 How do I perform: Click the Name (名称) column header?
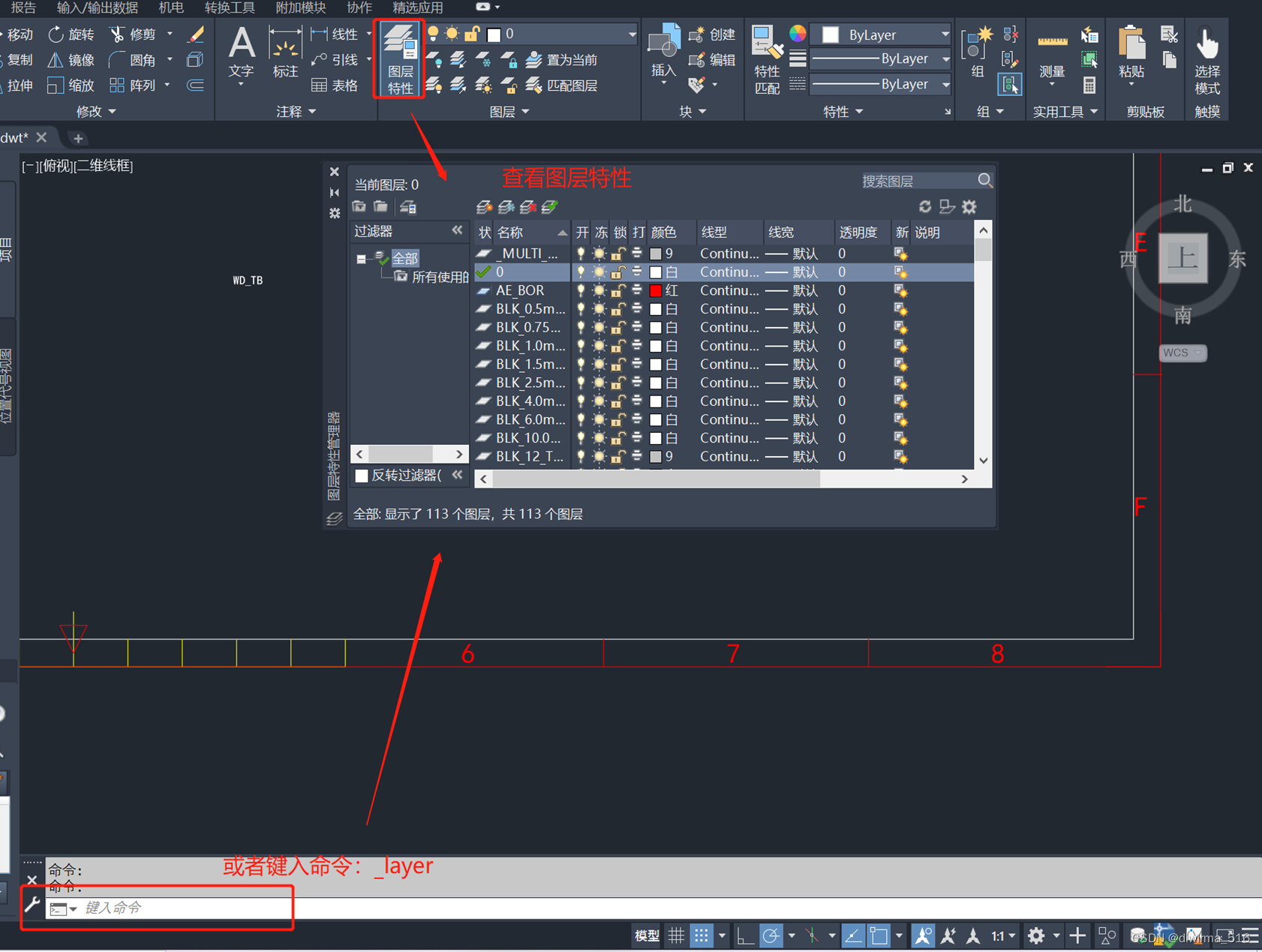pos(531,233)
